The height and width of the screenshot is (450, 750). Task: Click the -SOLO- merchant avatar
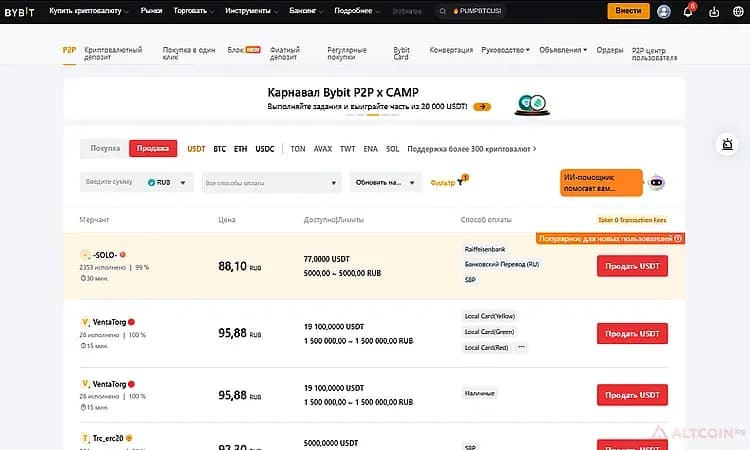(85, 255)
